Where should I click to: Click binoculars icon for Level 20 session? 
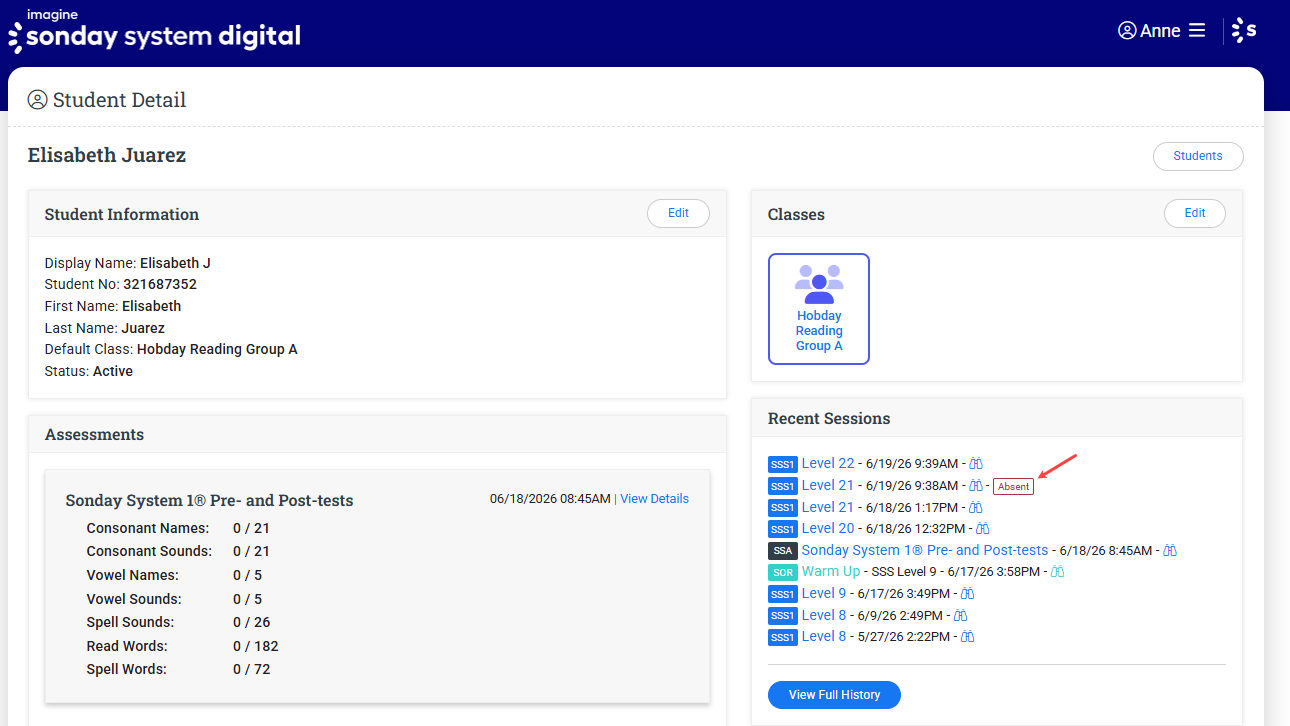pos(983,529)
